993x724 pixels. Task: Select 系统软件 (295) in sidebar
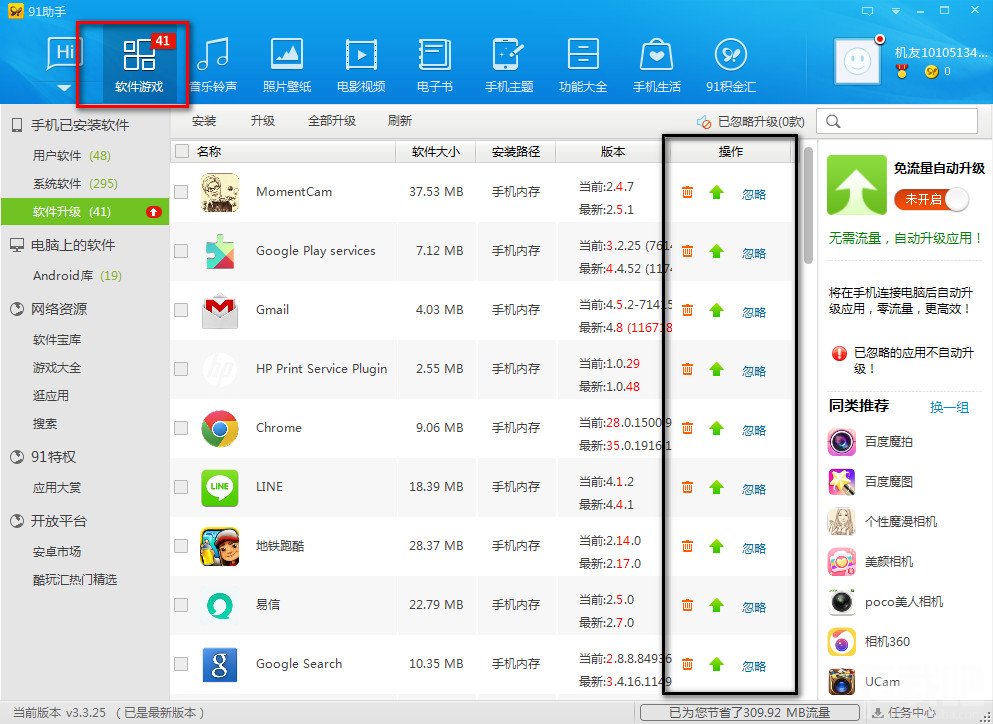75,183
